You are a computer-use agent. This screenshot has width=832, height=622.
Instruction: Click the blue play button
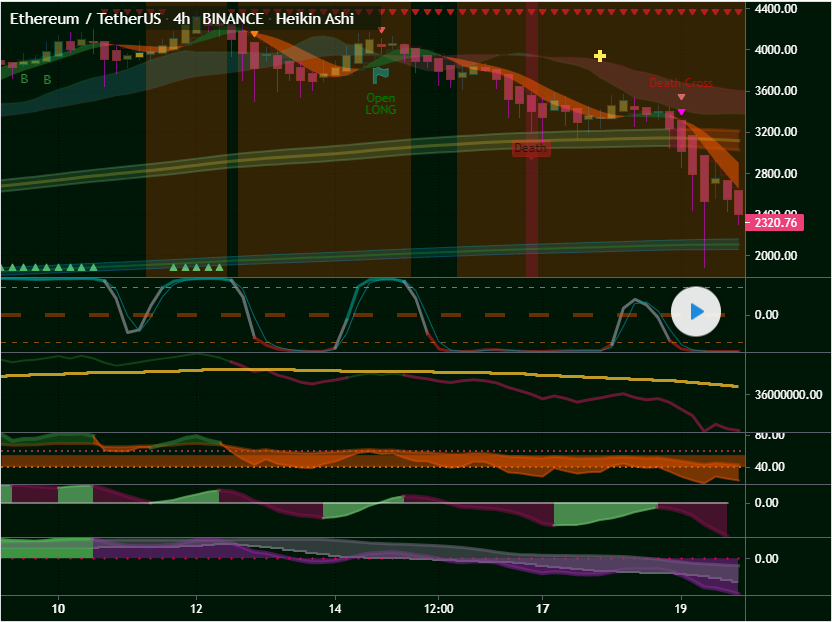pos(696,311)
